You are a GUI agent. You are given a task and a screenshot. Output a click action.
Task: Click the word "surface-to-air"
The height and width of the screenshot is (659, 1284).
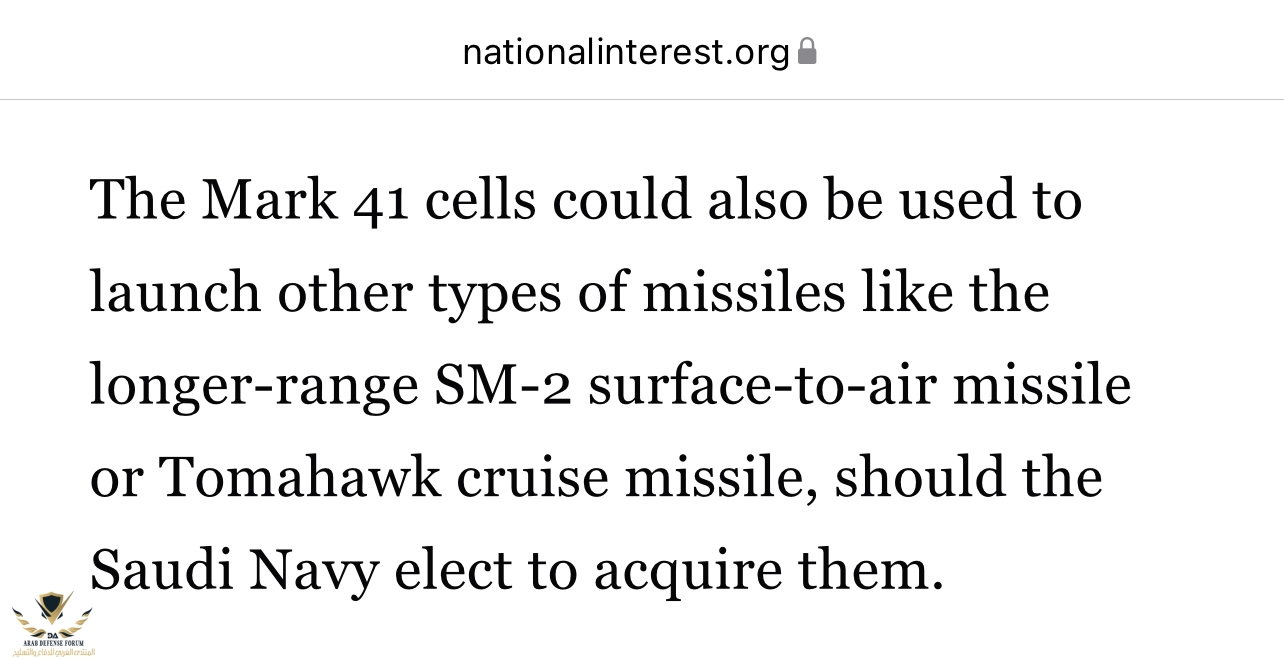[761, 385]
